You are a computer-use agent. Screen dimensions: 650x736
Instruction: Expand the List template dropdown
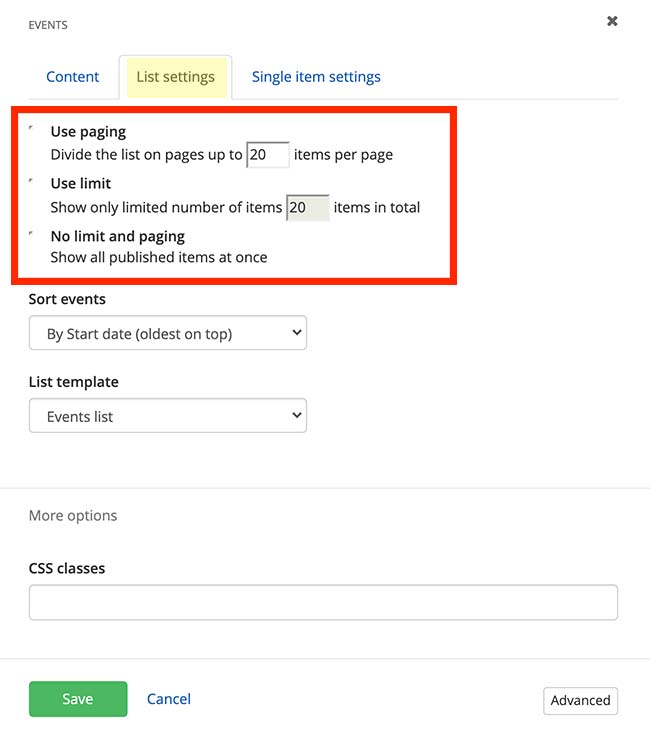pyautogui.click(x=168, y=417)
